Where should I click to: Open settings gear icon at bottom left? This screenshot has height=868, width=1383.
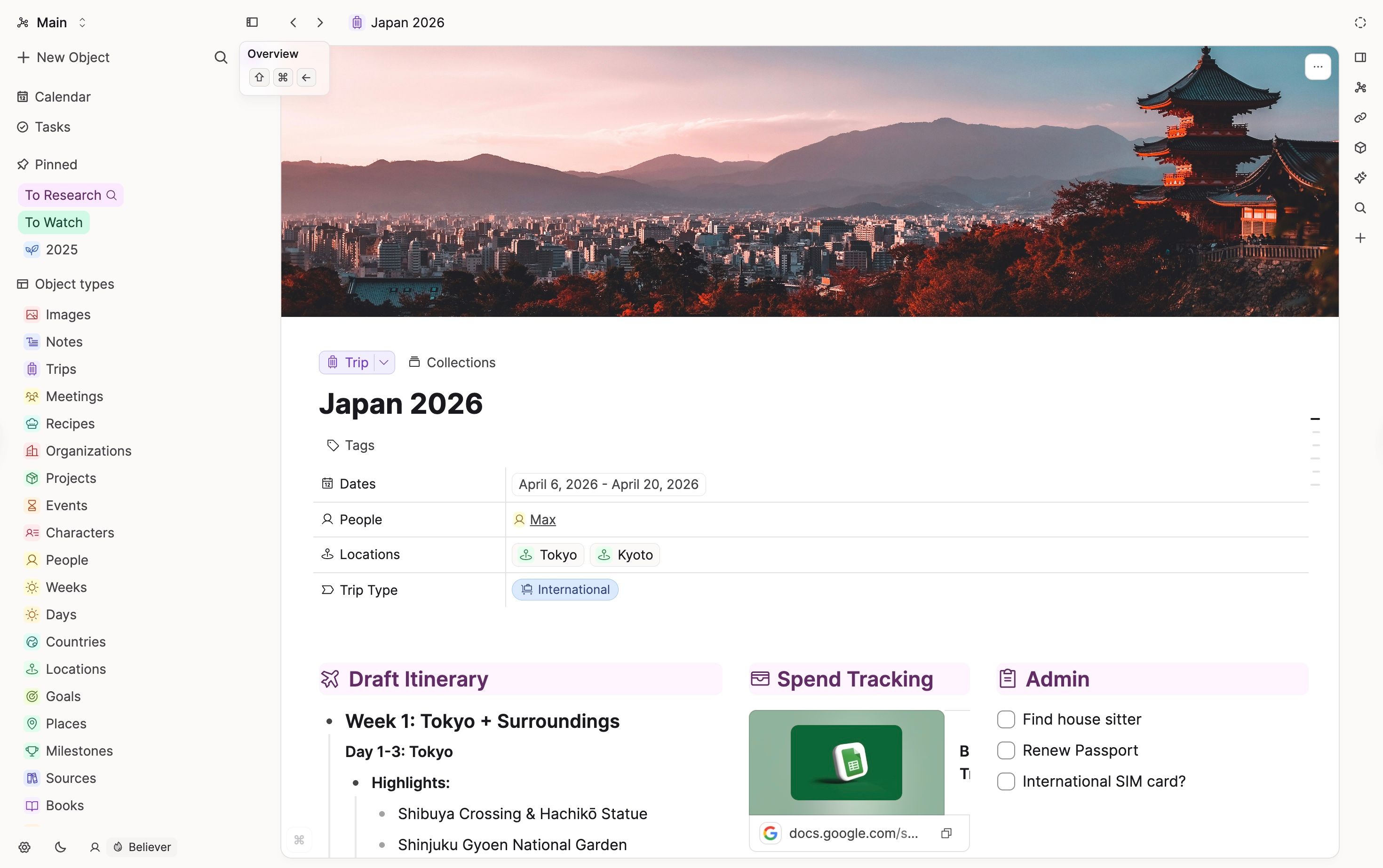pos(24,847)
